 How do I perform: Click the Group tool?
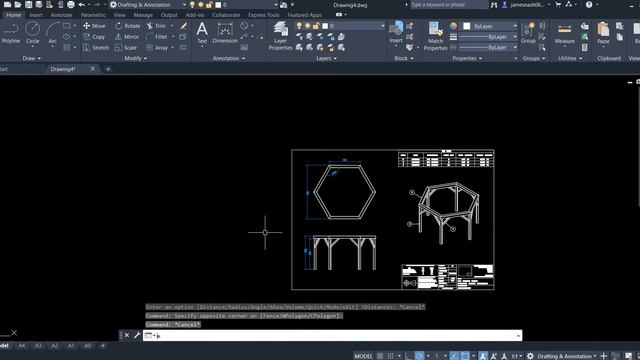(x=528, y=33)
